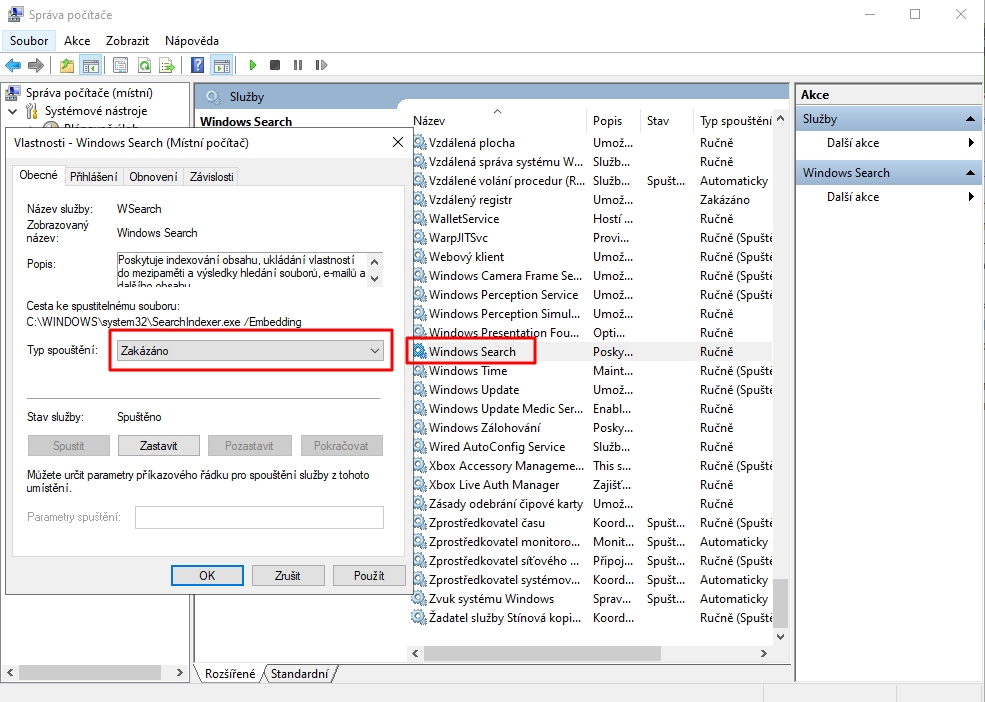The height and width of the screenshot is (702, 985).
Task: Click the Zastavit button
Action: pyautogui.click(x=158, y=446)
